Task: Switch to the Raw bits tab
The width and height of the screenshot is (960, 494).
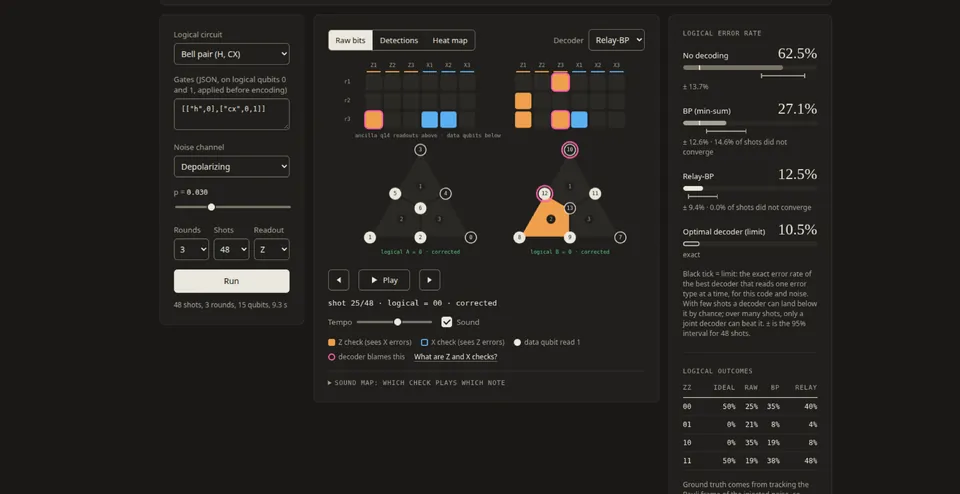Action: pos(350,40)
